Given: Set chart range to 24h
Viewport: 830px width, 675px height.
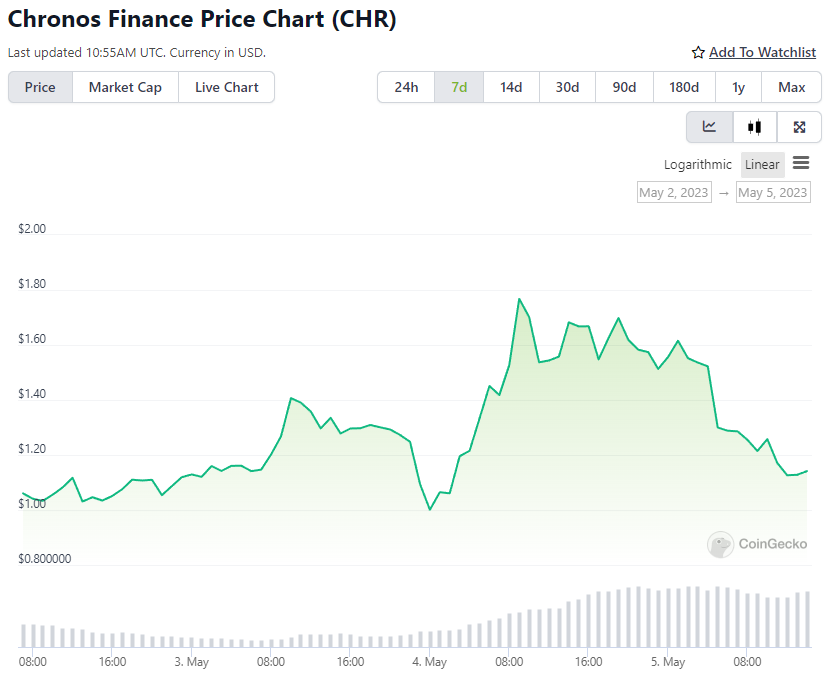Looking at the screenshot, I should pyautogui.click(x=406, y=87).
